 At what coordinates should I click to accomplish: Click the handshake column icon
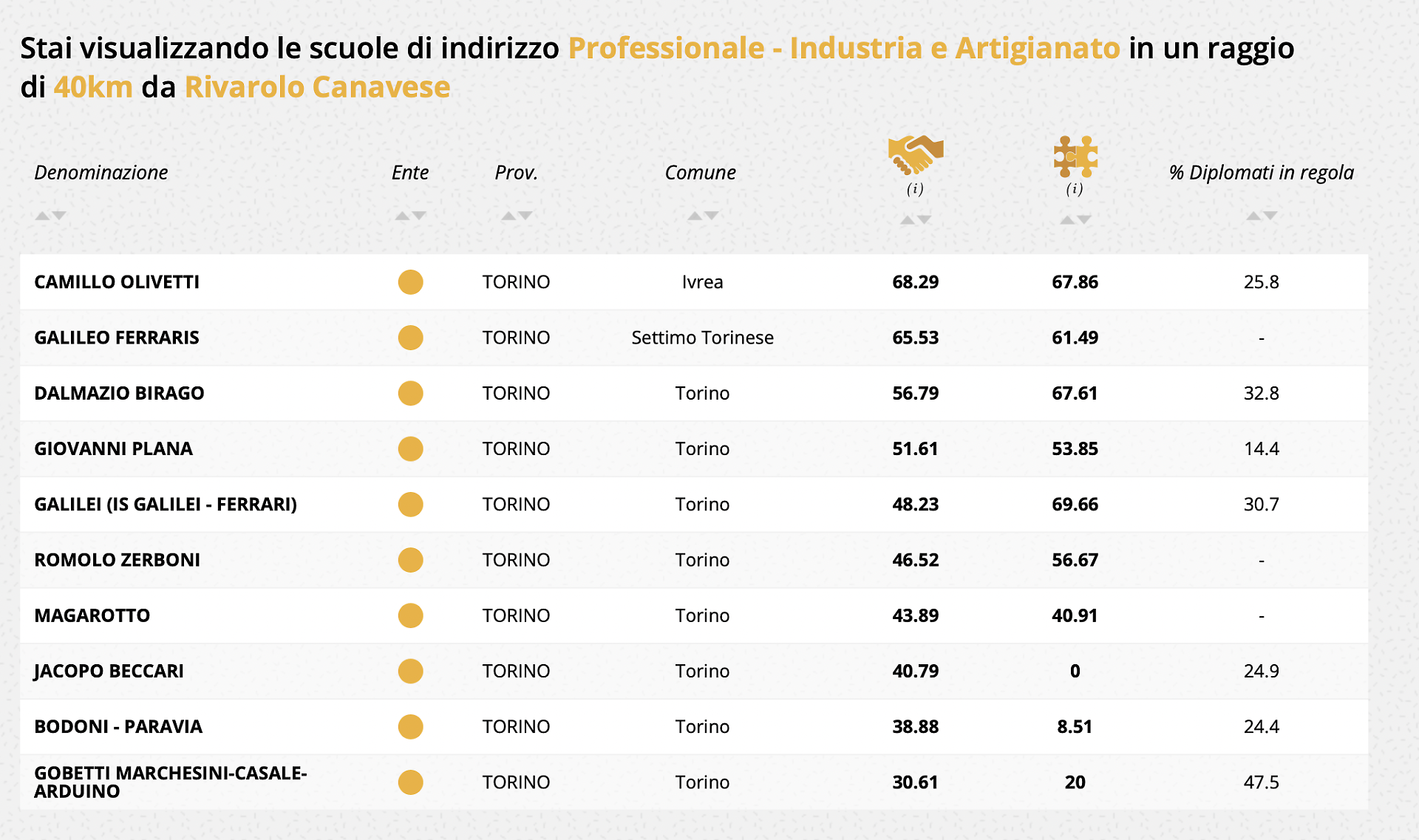click(x=915, y=154)
